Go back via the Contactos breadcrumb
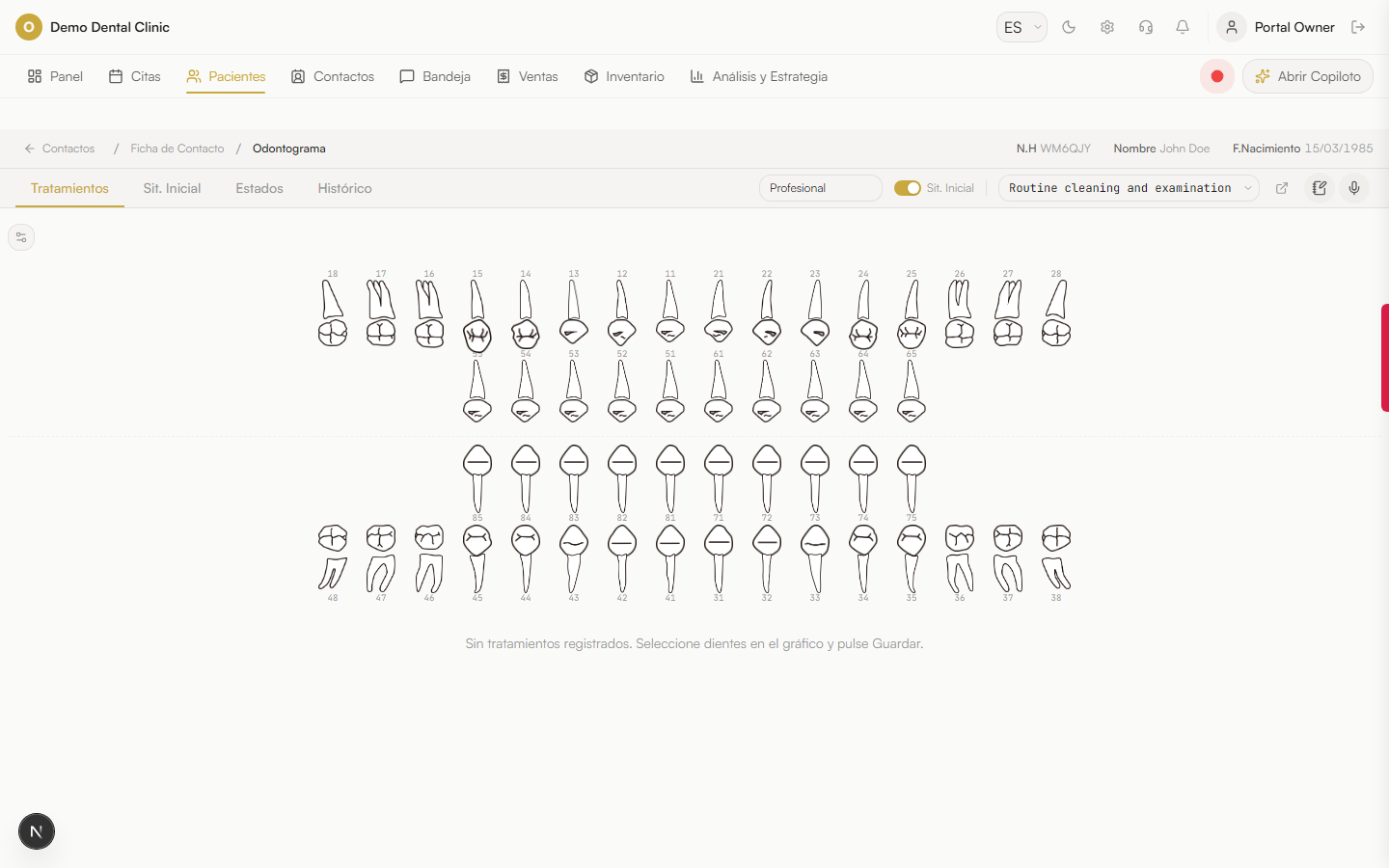This screenshot has height=868, width=1389. pyautogui.click(x=60, y=149)
